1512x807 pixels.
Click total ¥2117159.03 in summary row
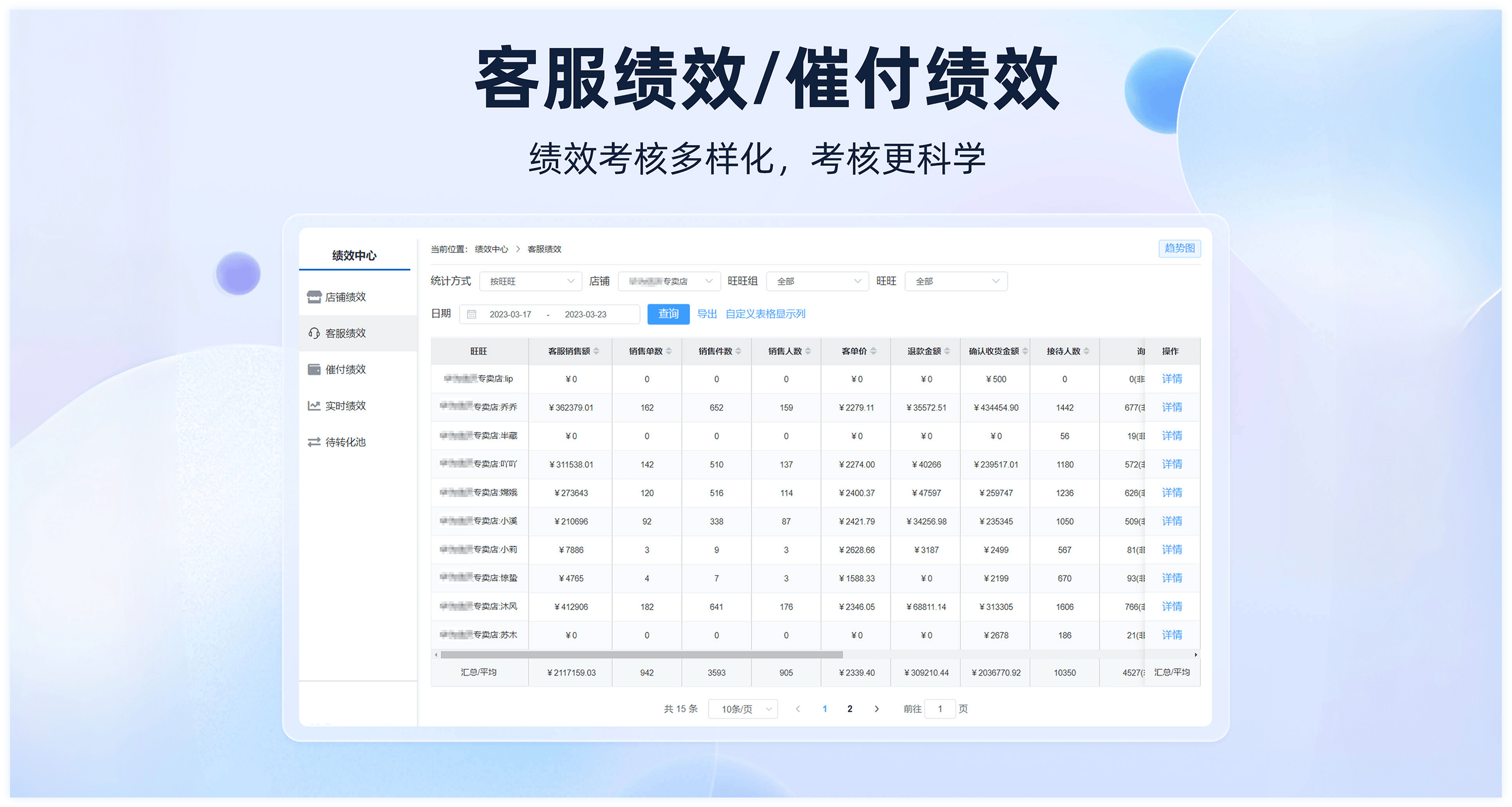pyautogui.click(x=570, y=672)
